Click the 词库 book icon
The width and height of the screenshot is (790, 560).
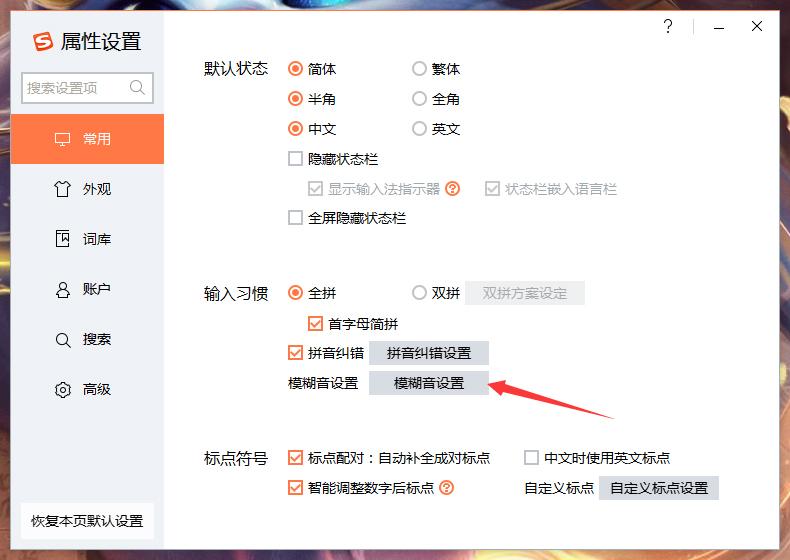tap(62, 238)
